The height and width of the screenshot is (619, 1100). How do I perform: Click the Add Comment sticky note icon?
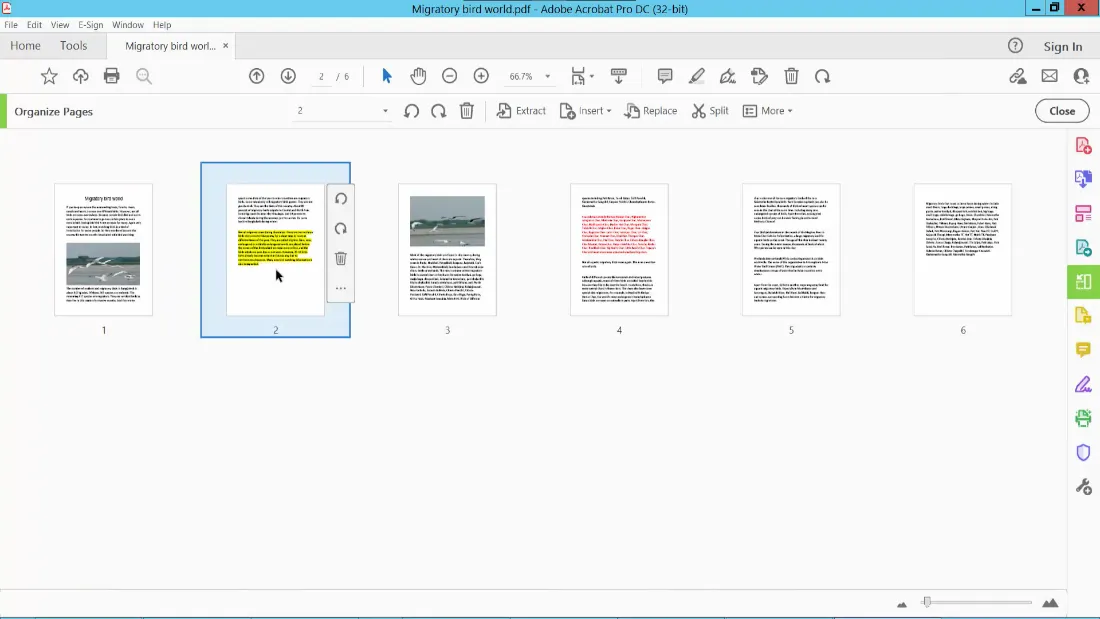click(665, 76)
